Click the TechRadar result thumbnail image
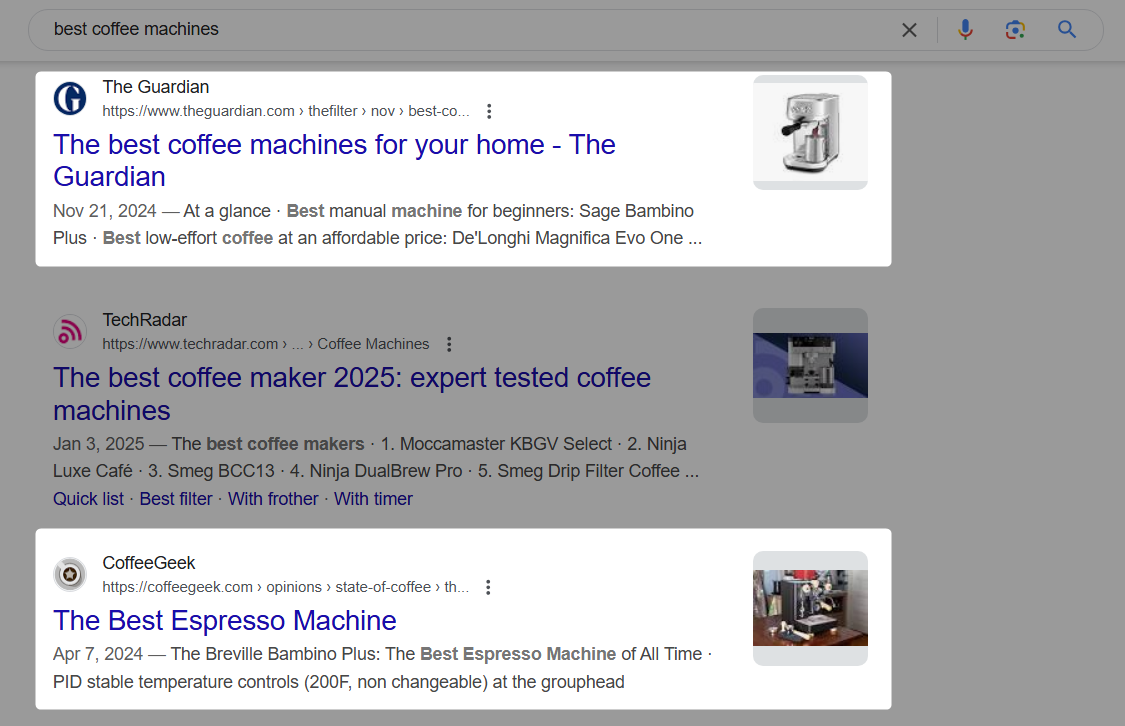 tap(810, 365)
